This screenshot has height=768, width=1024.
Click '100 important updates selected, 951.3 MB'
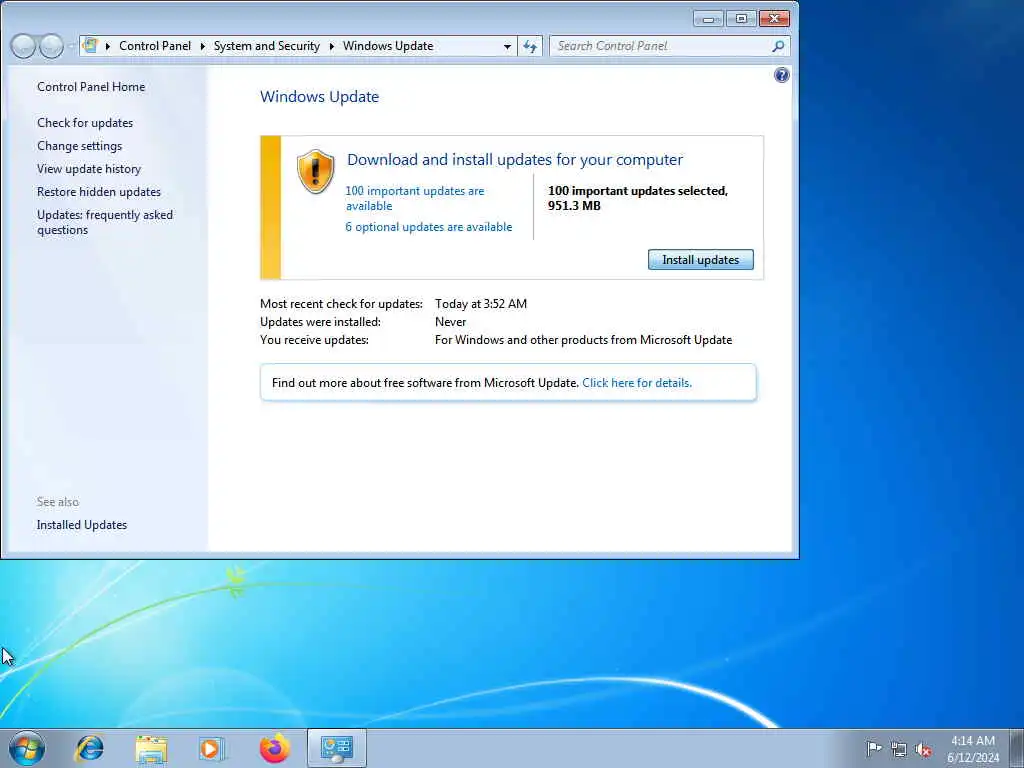point(638,198)
